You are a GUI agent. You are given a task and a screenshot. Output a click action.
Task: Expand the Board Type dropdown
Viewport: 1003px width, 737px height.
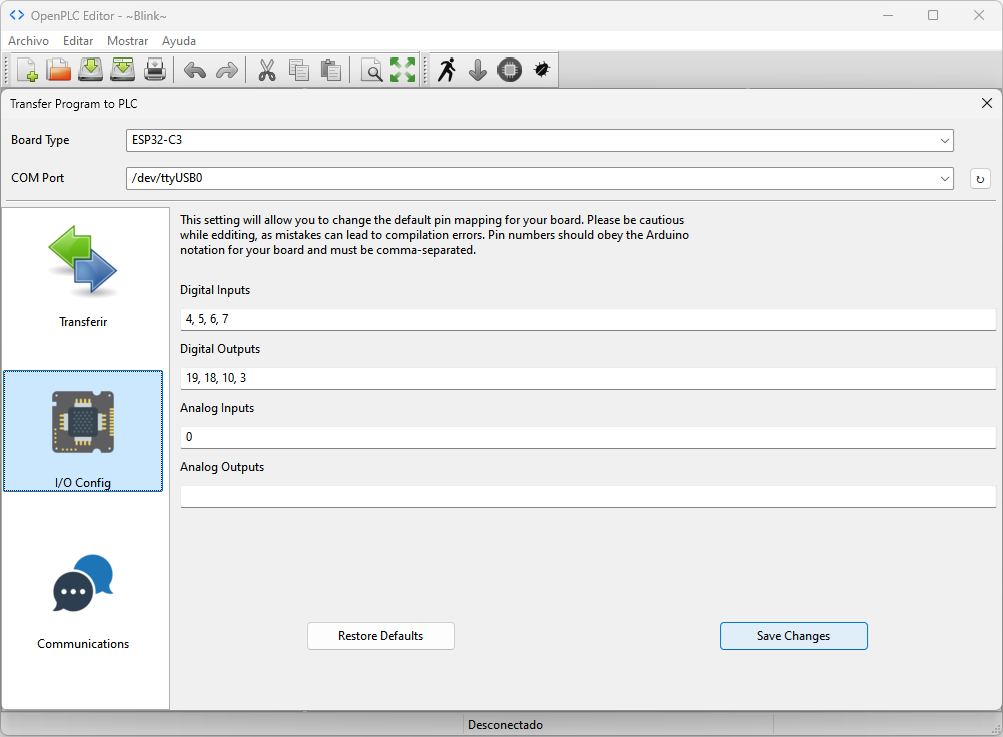[x=540, y=141]
